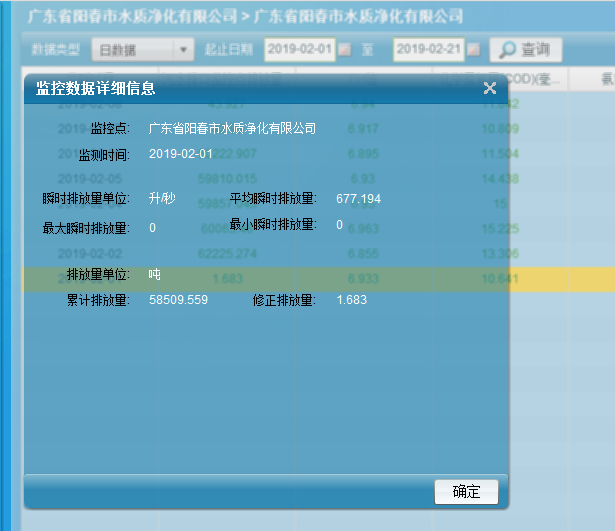Click the 最小瞬时排放量 label
The width and height of the screenshot is (615, 531).
(273, 225)
